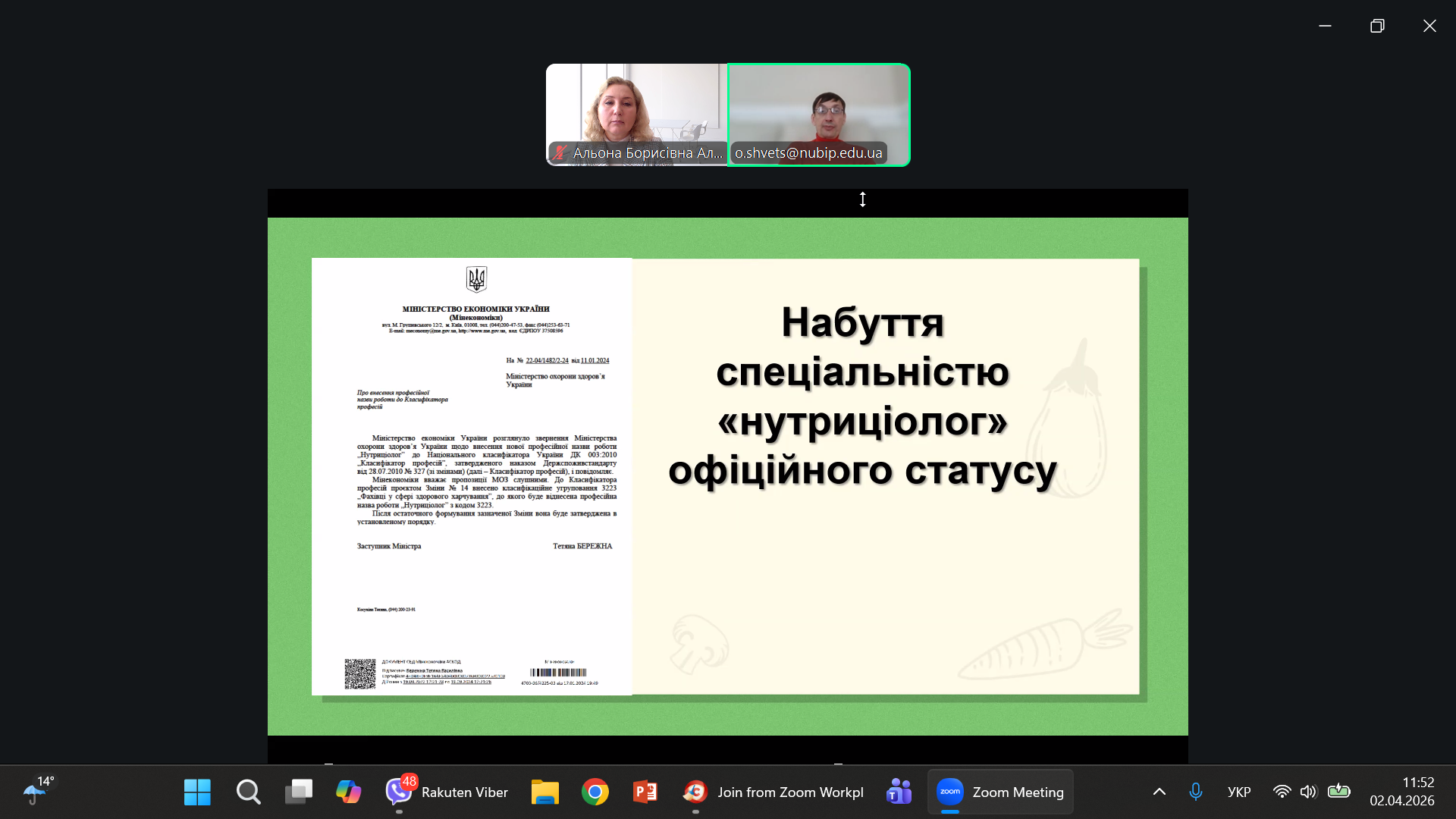This screenshot has height=819, width=1456.
Task: Open clock and date calendar flyout
Action: coord(1401,792)
